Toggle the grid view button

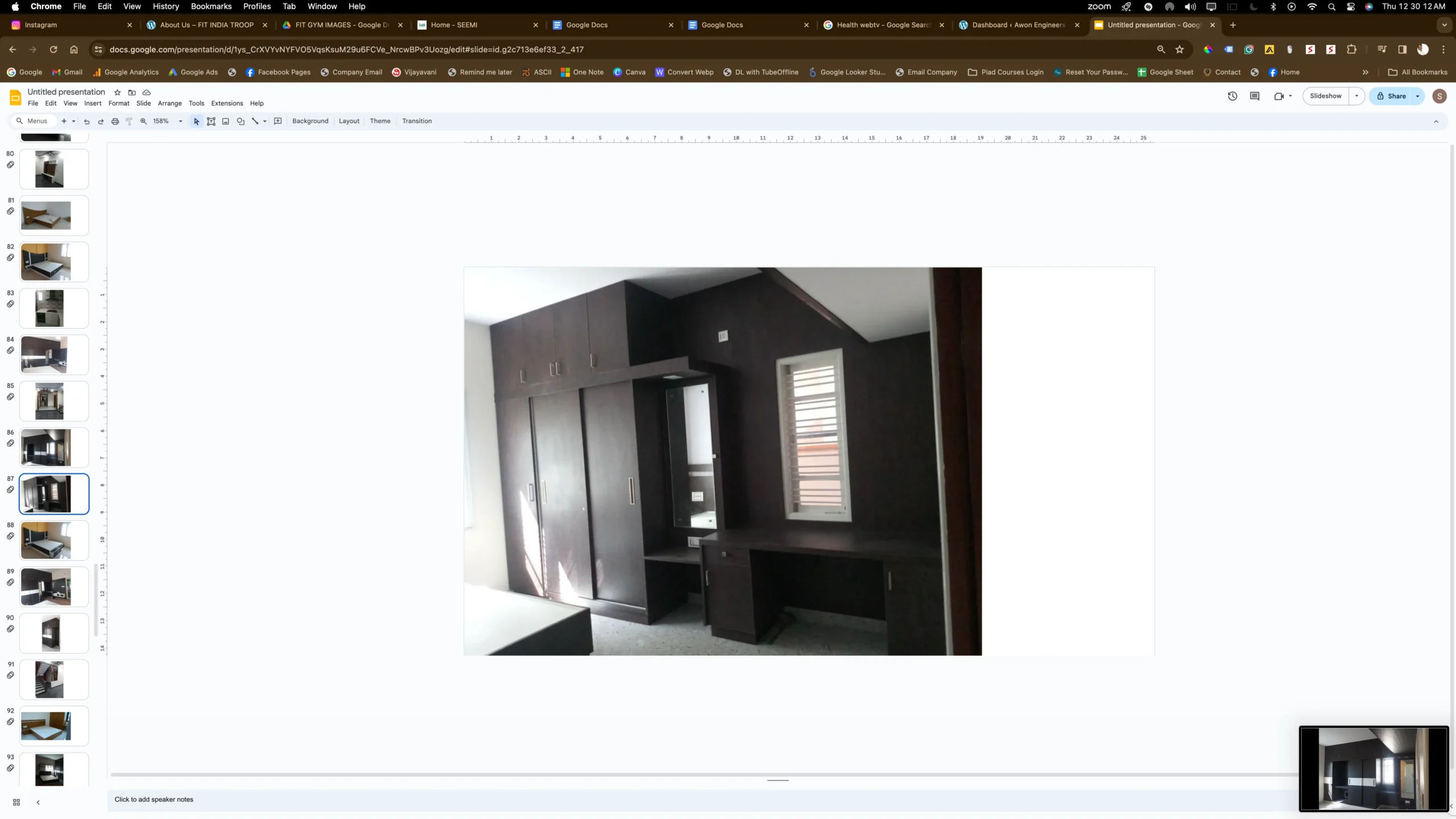16,802
